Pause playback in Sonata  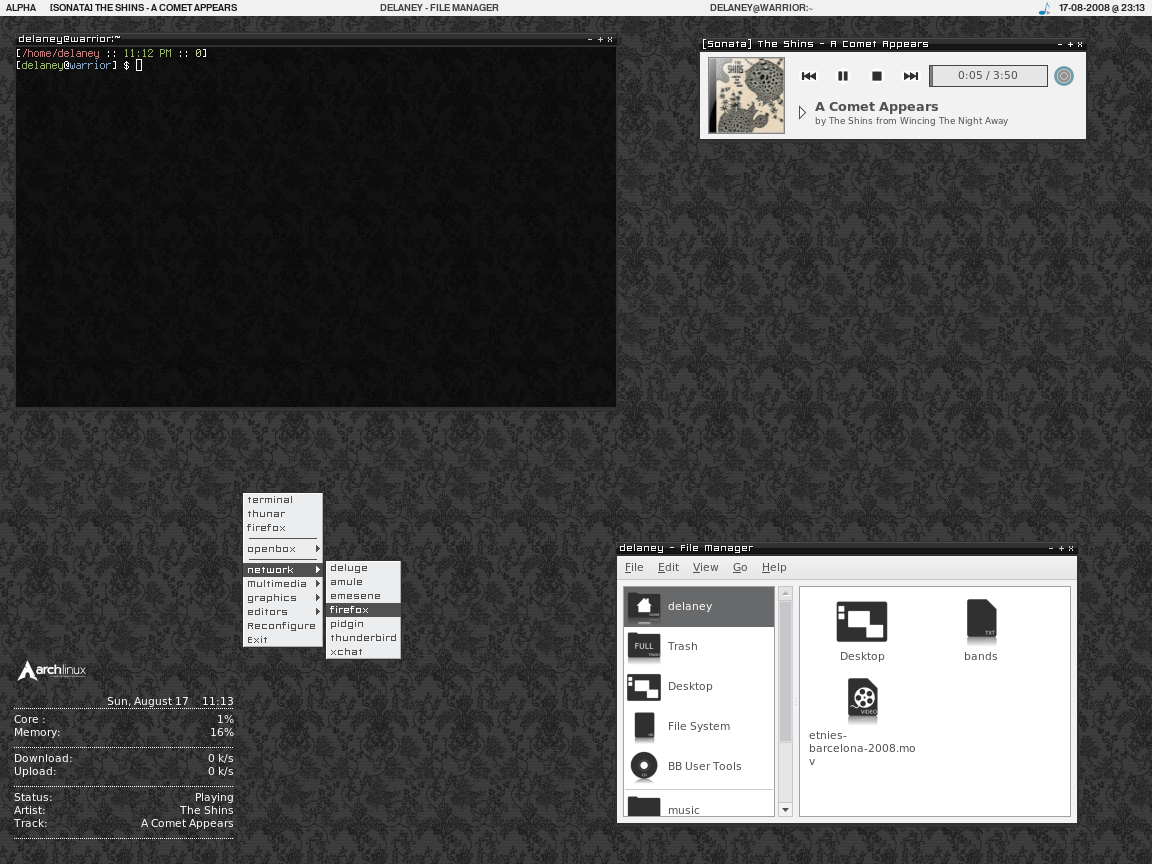click(x=843, y=76)
